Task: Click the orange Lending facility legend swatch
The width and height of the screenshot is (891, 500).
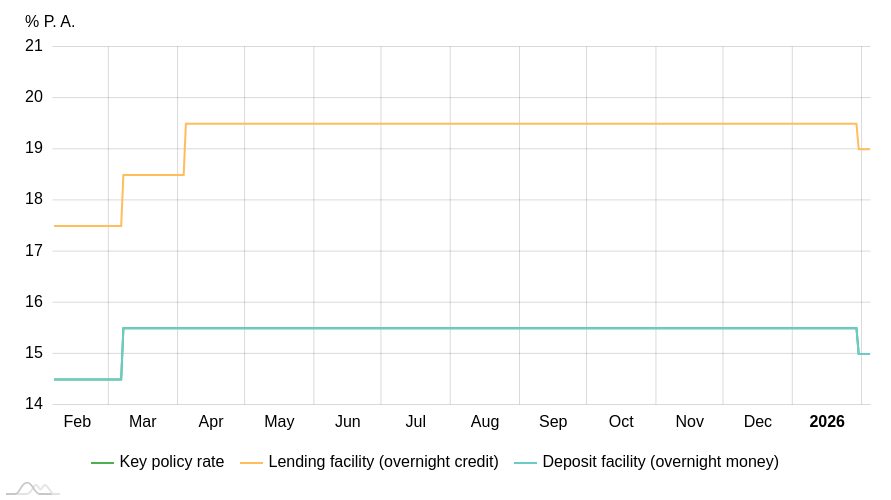Action: 251,463
